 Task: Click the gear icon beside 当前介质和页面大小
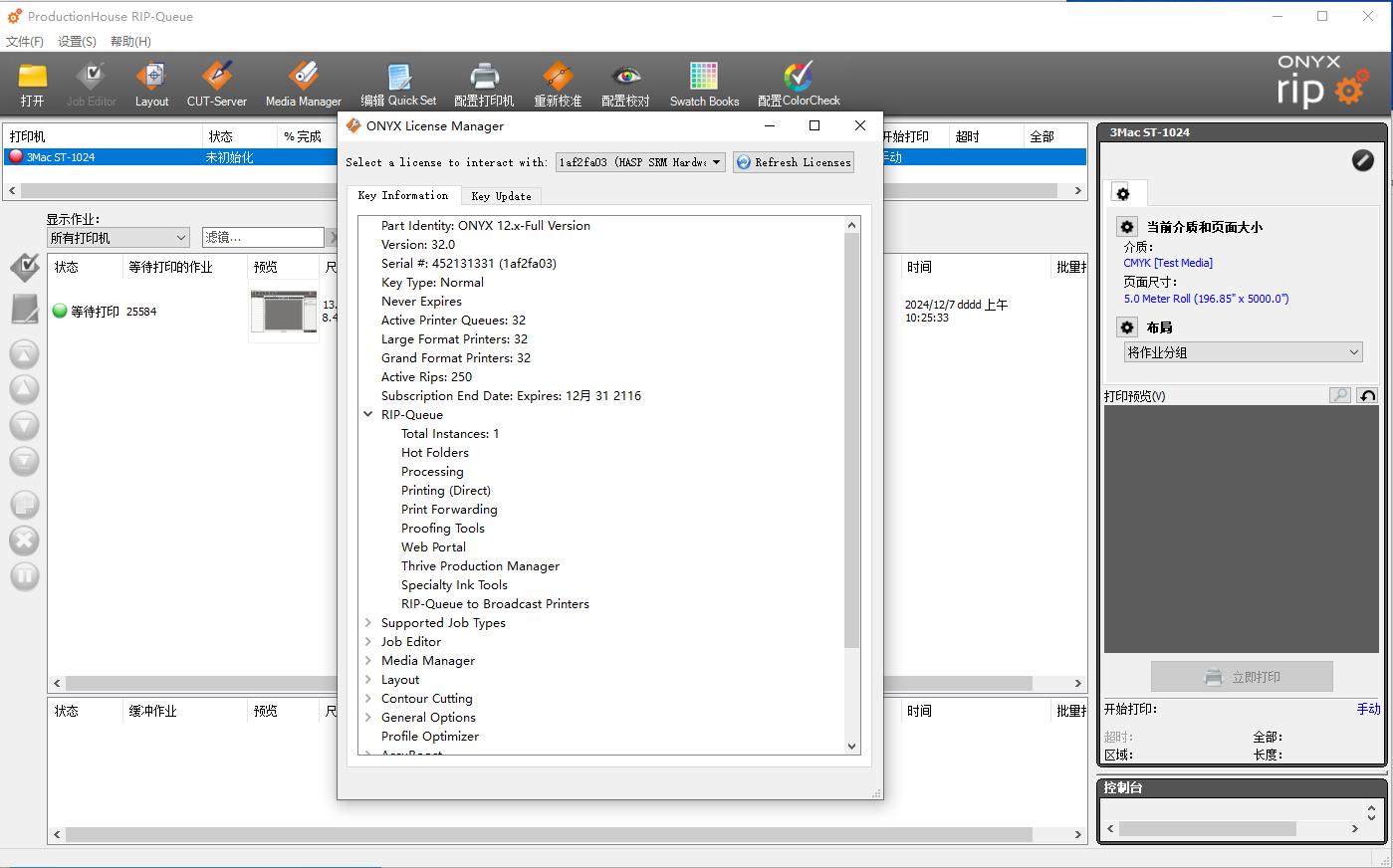point(1127,227)
